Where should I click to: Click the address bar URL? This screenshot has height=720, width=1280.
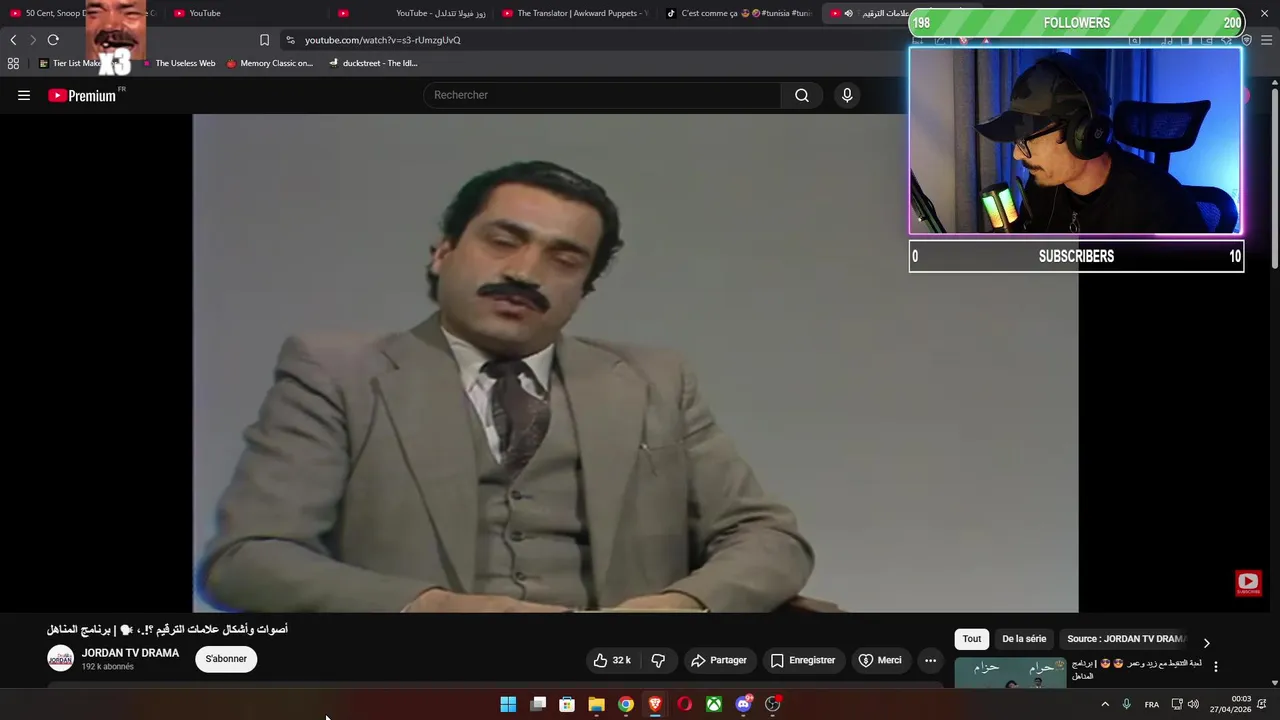pyautogui.click(x=383, y=40)
